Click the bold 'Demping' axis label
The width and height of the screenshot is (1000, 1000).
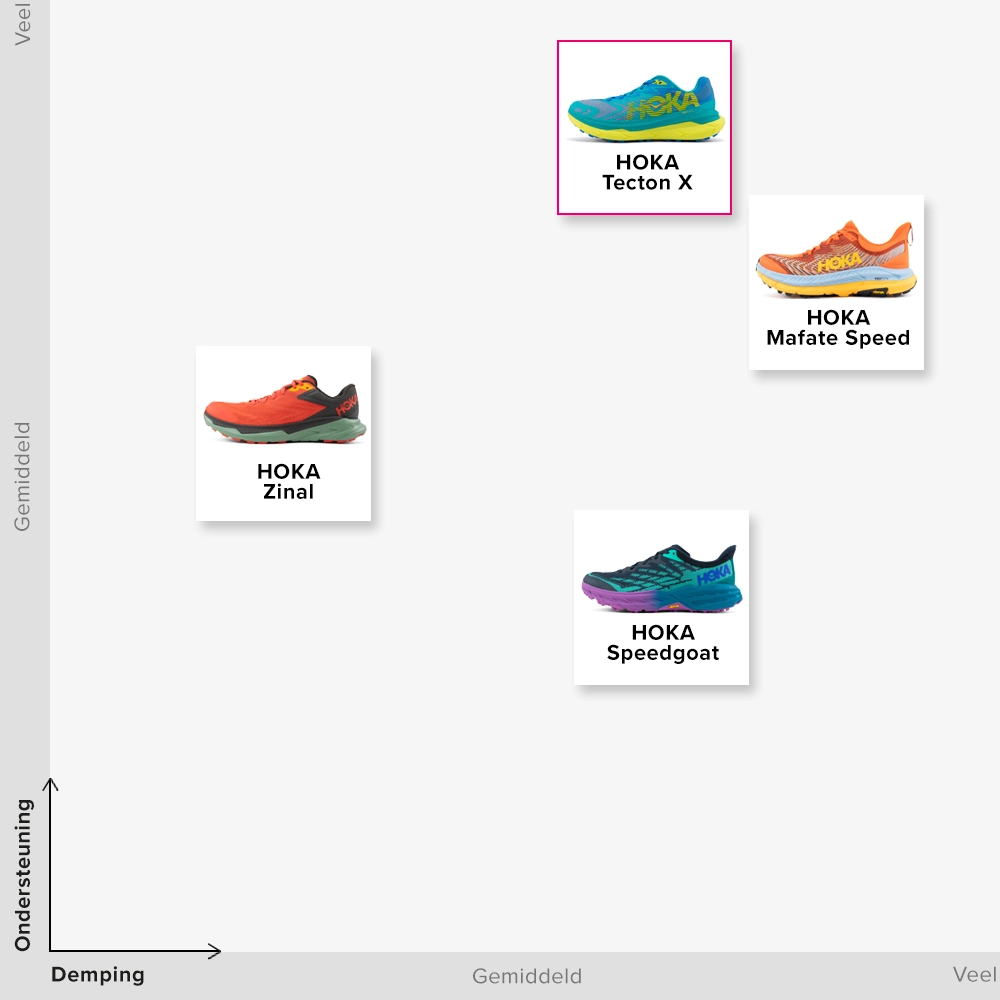(98, 975)
